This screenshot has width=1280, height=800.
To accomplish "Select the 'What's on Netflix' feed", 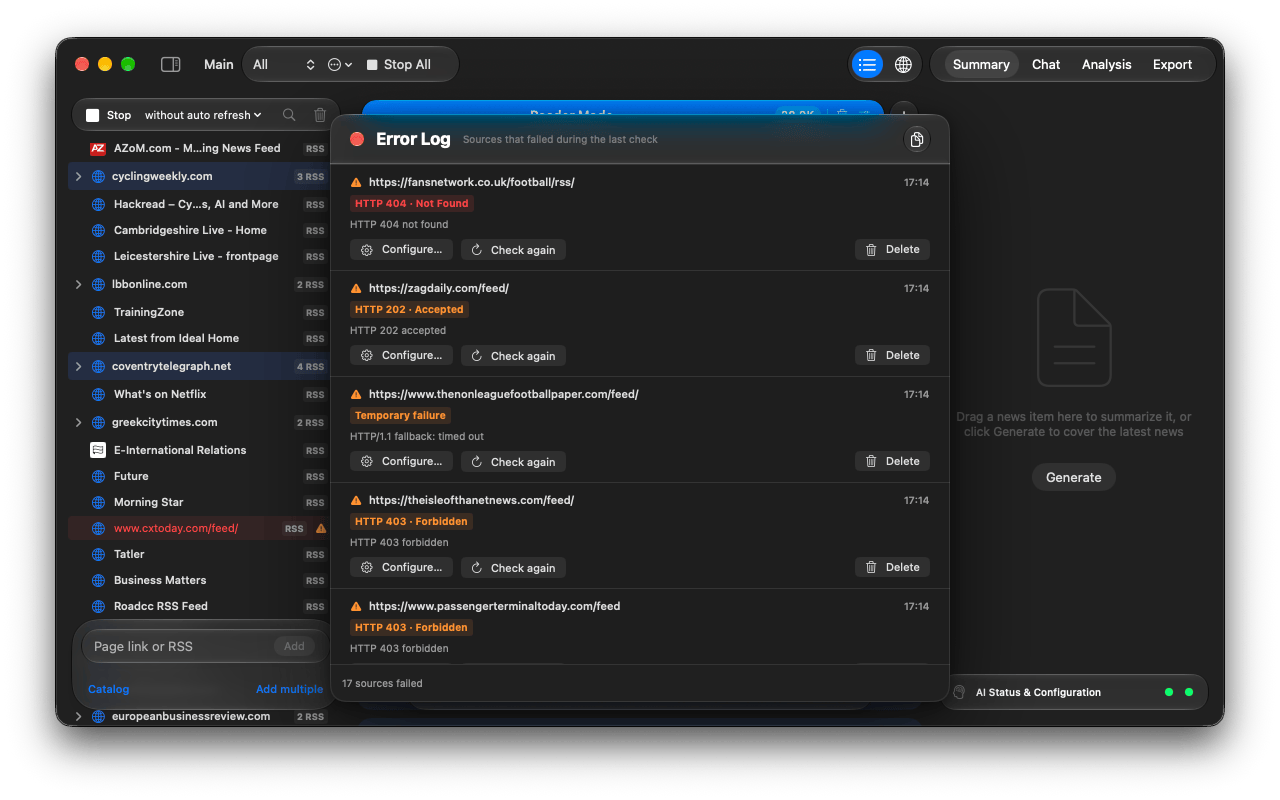I will pyautogui.click(x=199, y=394).
